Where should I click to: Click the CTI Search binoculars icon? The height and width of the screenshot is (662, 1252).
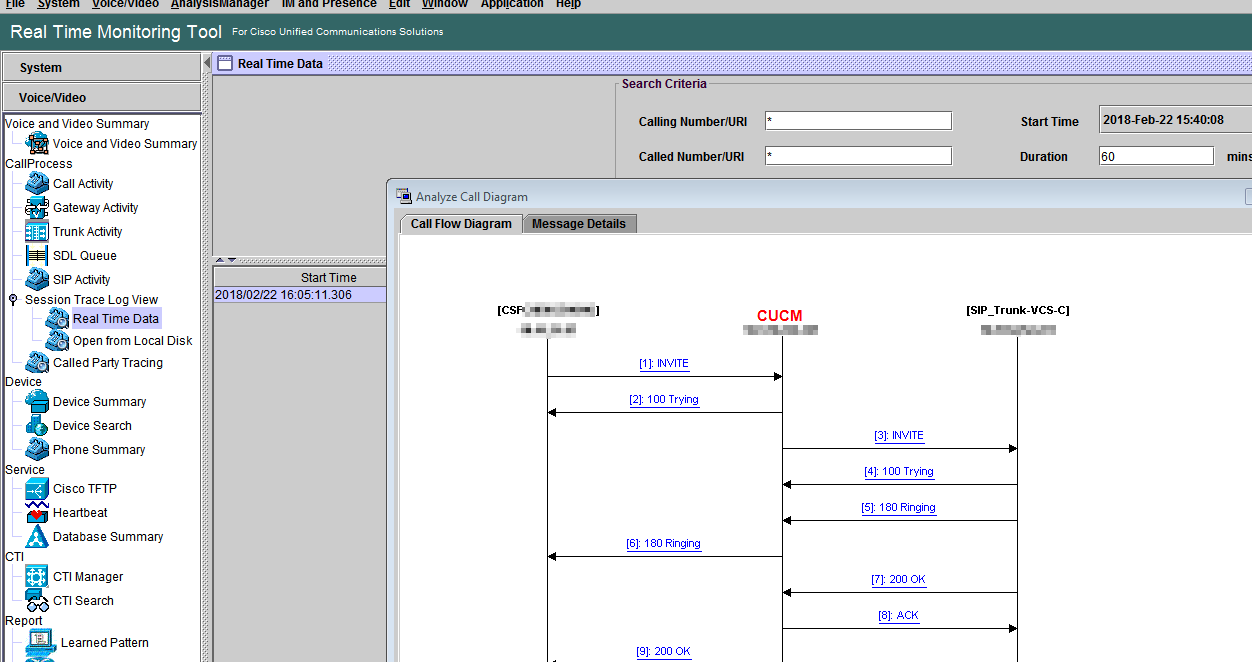pyautogui.click(x=37, y=601)
